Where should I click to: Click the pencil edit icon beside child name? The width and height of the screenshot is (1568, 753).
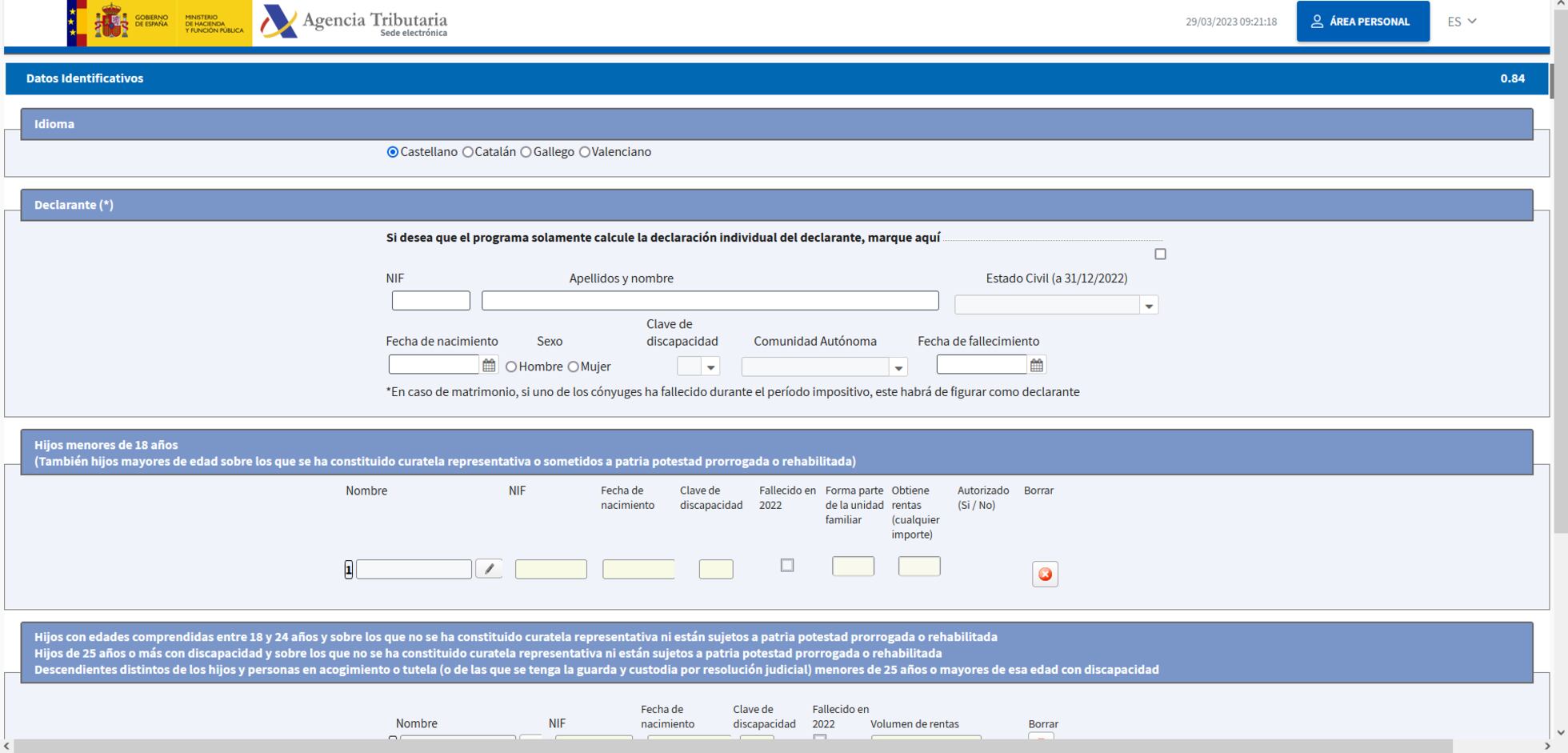(x=489, y=568)
